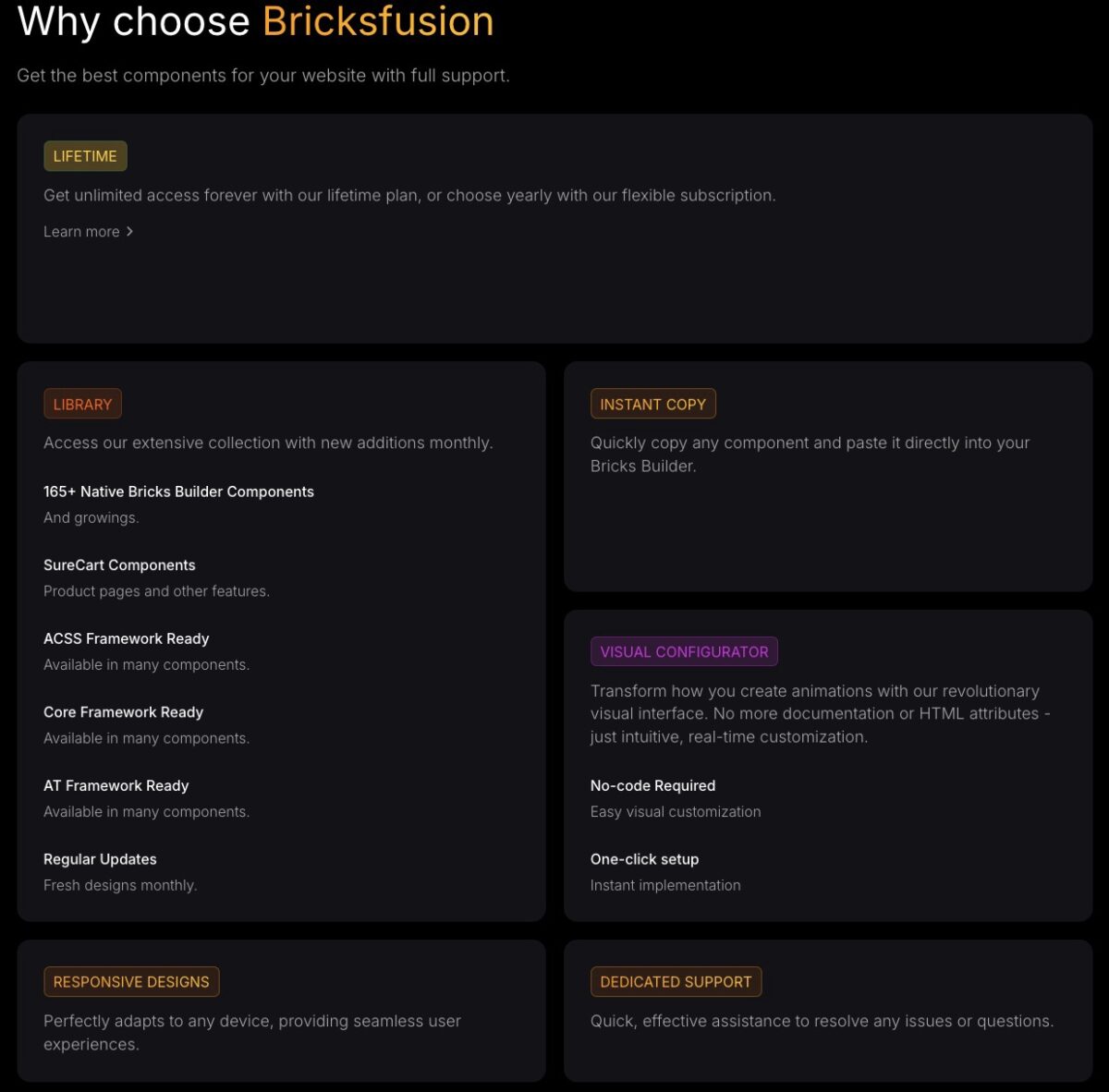Select the VISUAL CONFIGURATOR badge
1109x1092 pixels.
click(x=684, y=650)
